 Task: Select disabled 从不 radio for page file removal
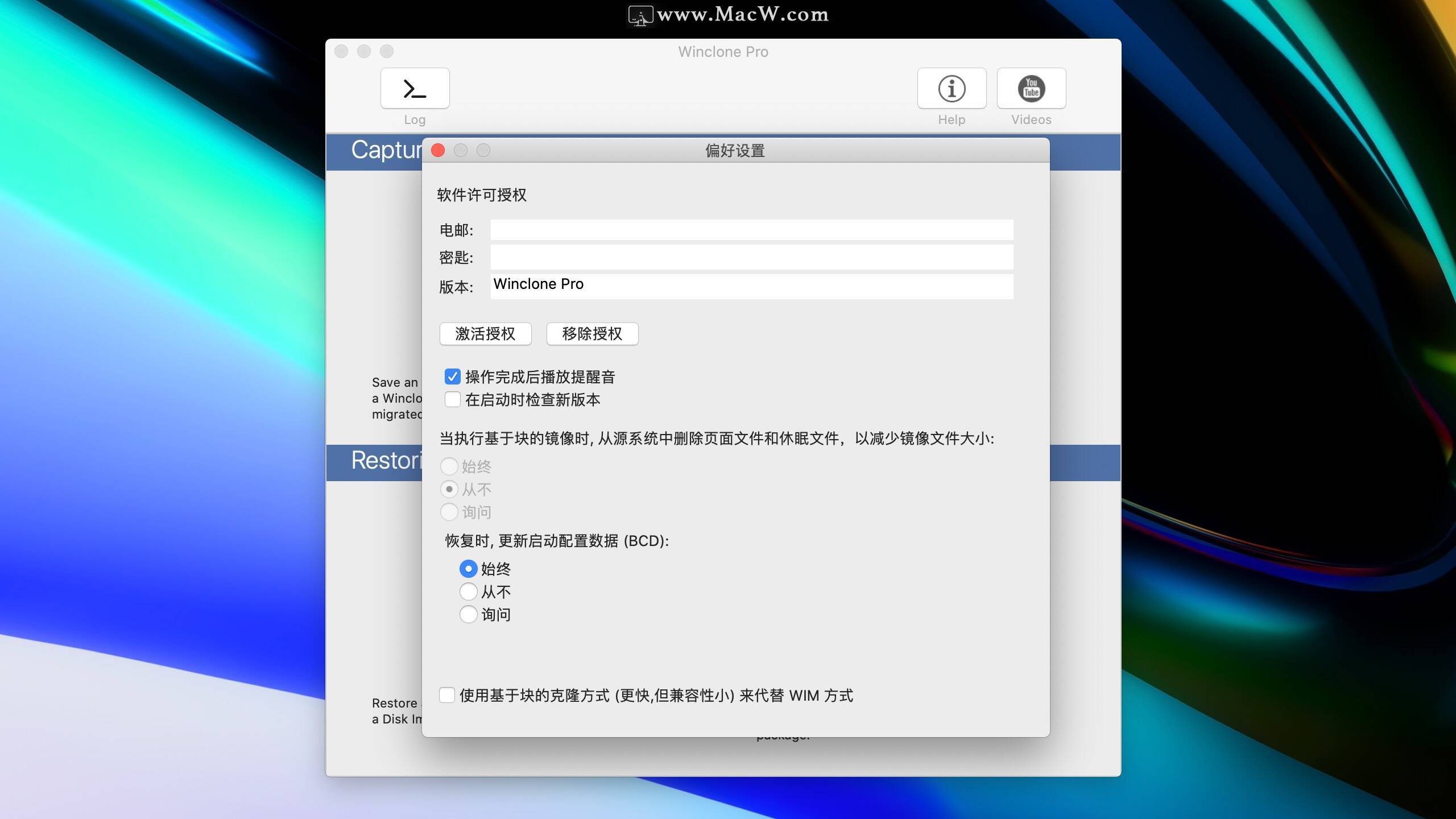[449, 489]
